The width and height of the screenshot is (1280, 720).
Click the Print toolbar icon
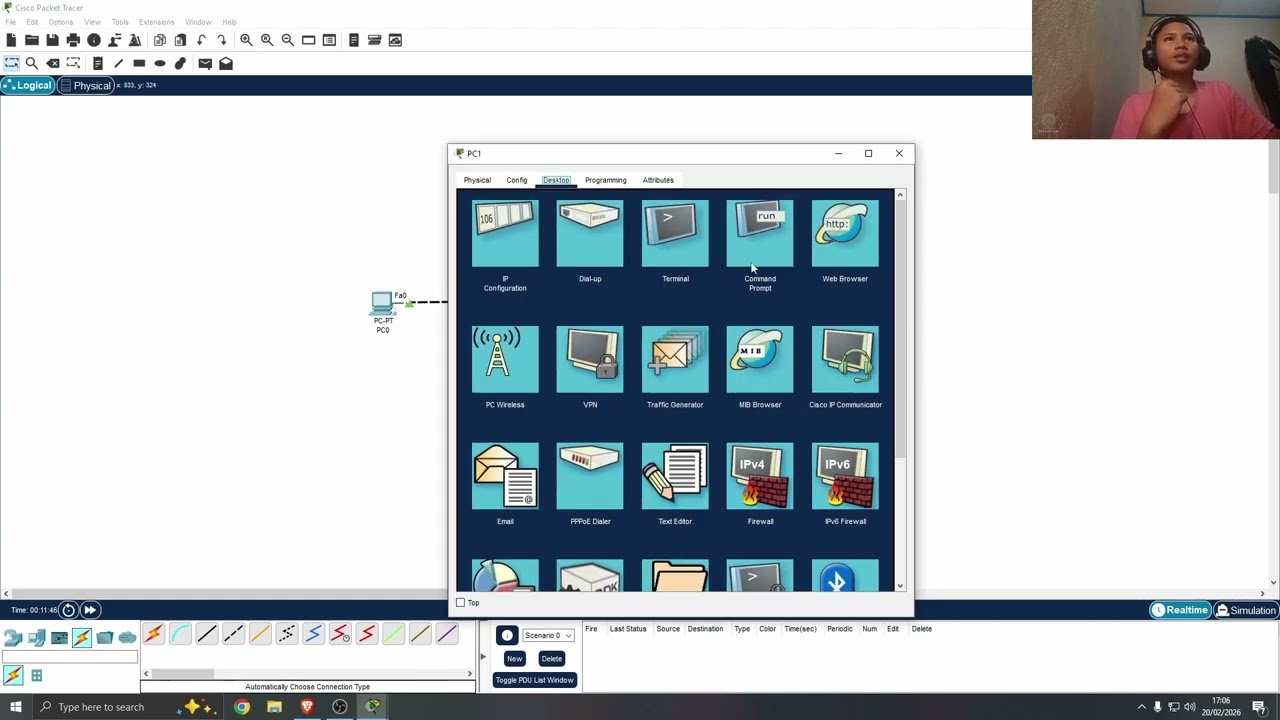[73, 40]
